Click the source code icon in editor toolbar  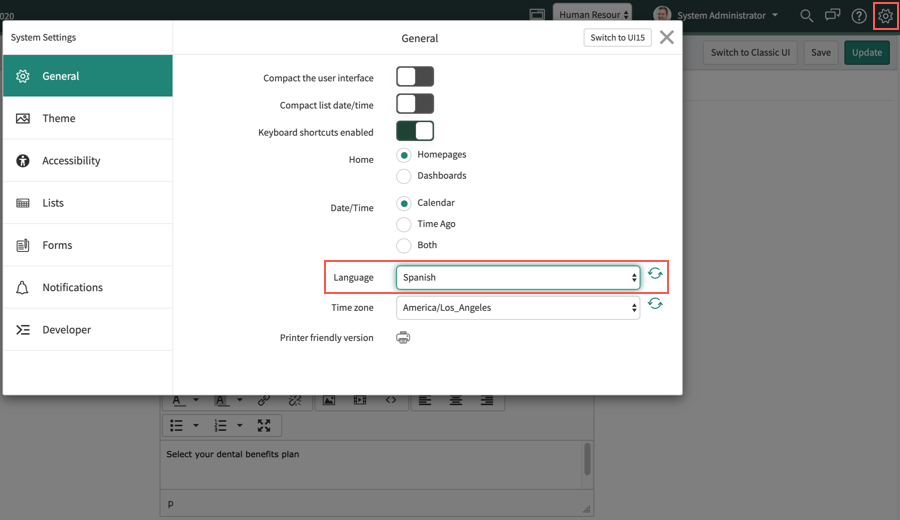[x=391, y=401]
